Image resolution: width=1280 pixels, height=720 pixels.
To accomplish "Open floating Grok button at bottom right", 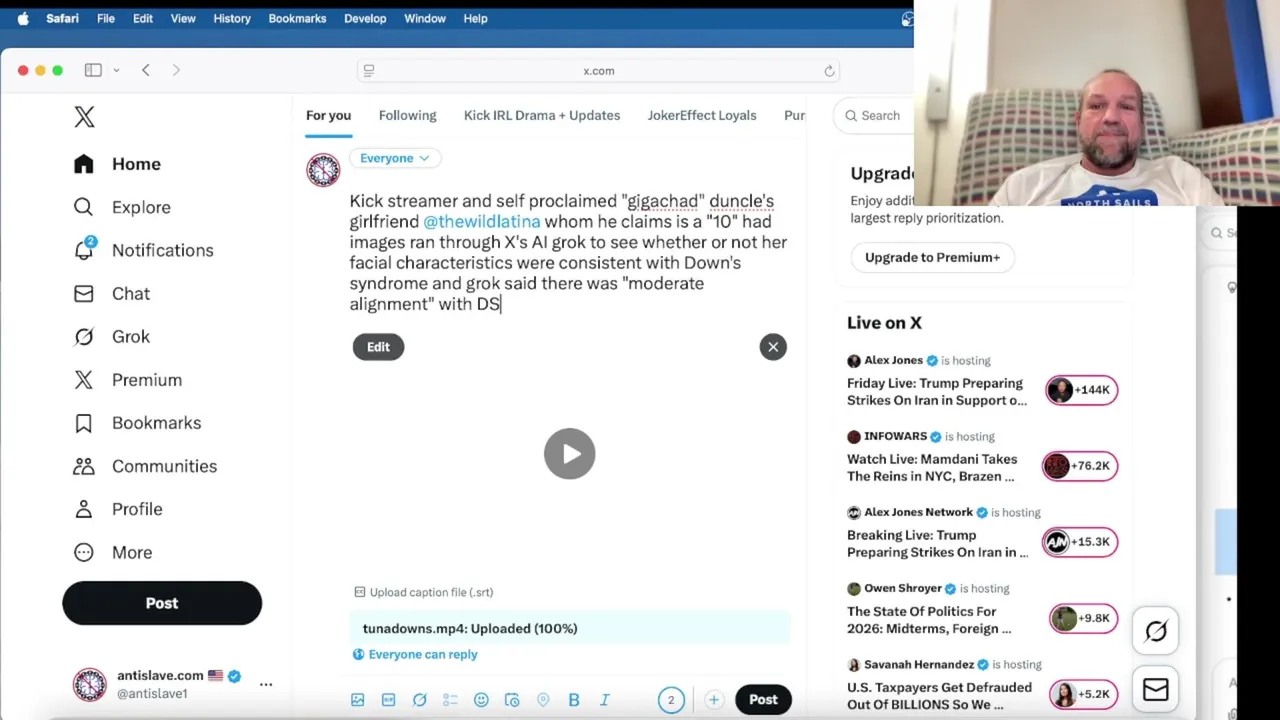I will point(1156,631).
